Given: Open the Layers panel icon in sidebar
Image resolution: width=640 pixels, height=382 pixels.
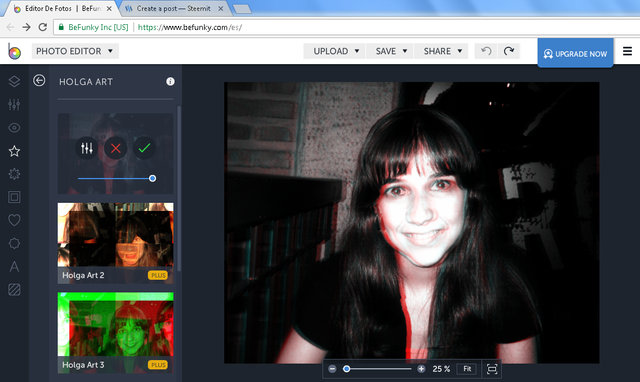Looking at the screenshot, I should (14, 81).
